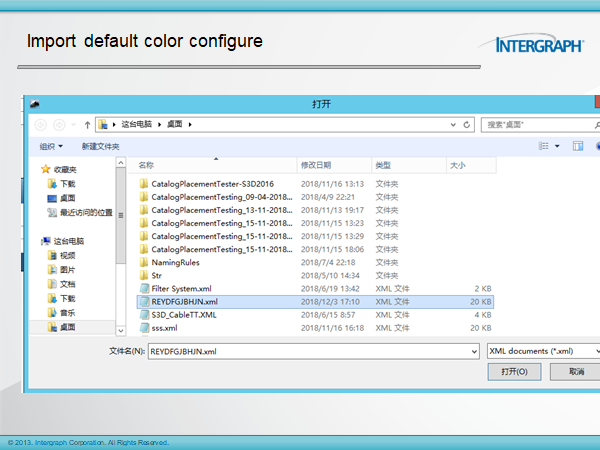Screen dimensions: 600x450
Task: Sort by 类型 column header
Action: click(409, 165)
